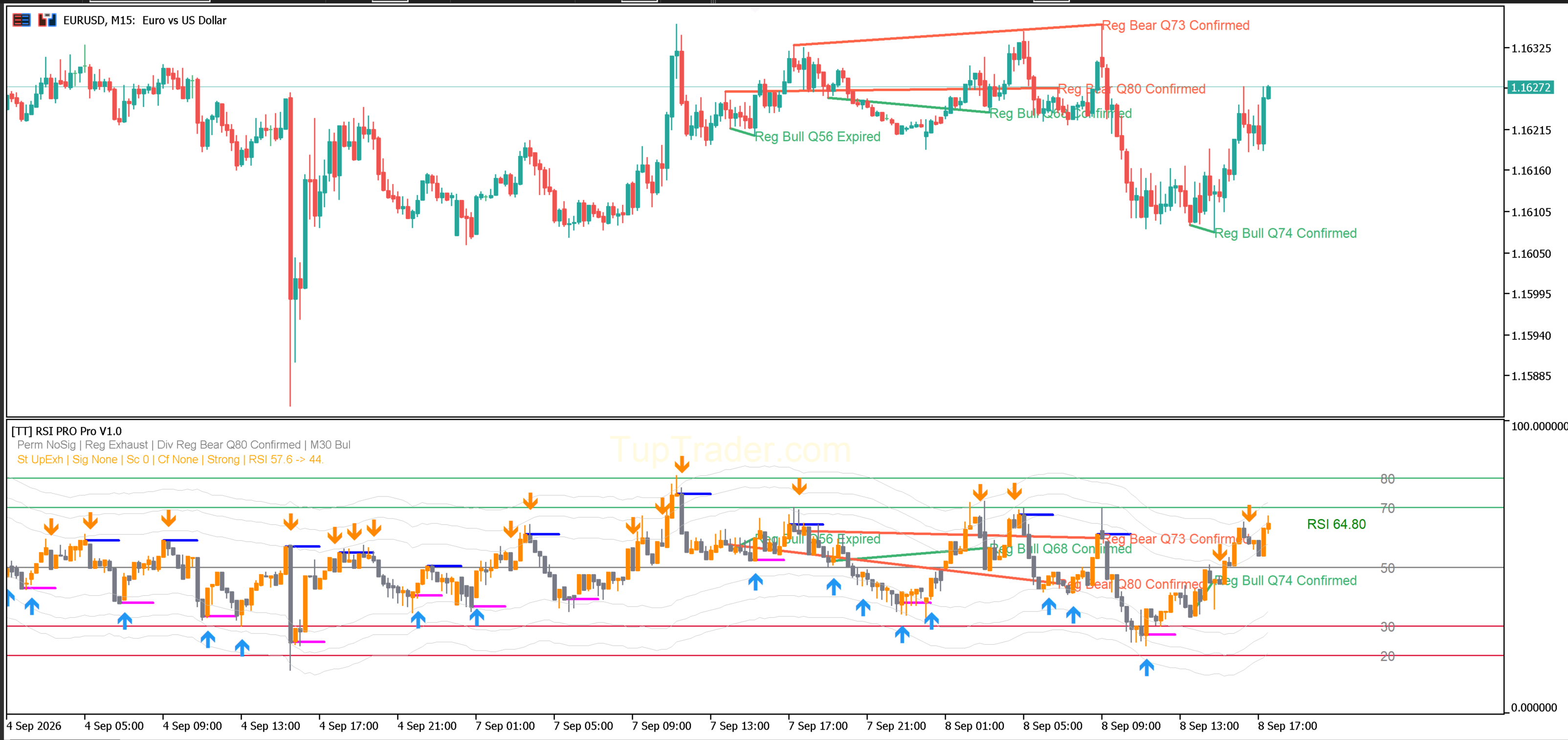1568x740 pixels.
Task: Click the RSI 30 level label
Action: click(1387, 627)
